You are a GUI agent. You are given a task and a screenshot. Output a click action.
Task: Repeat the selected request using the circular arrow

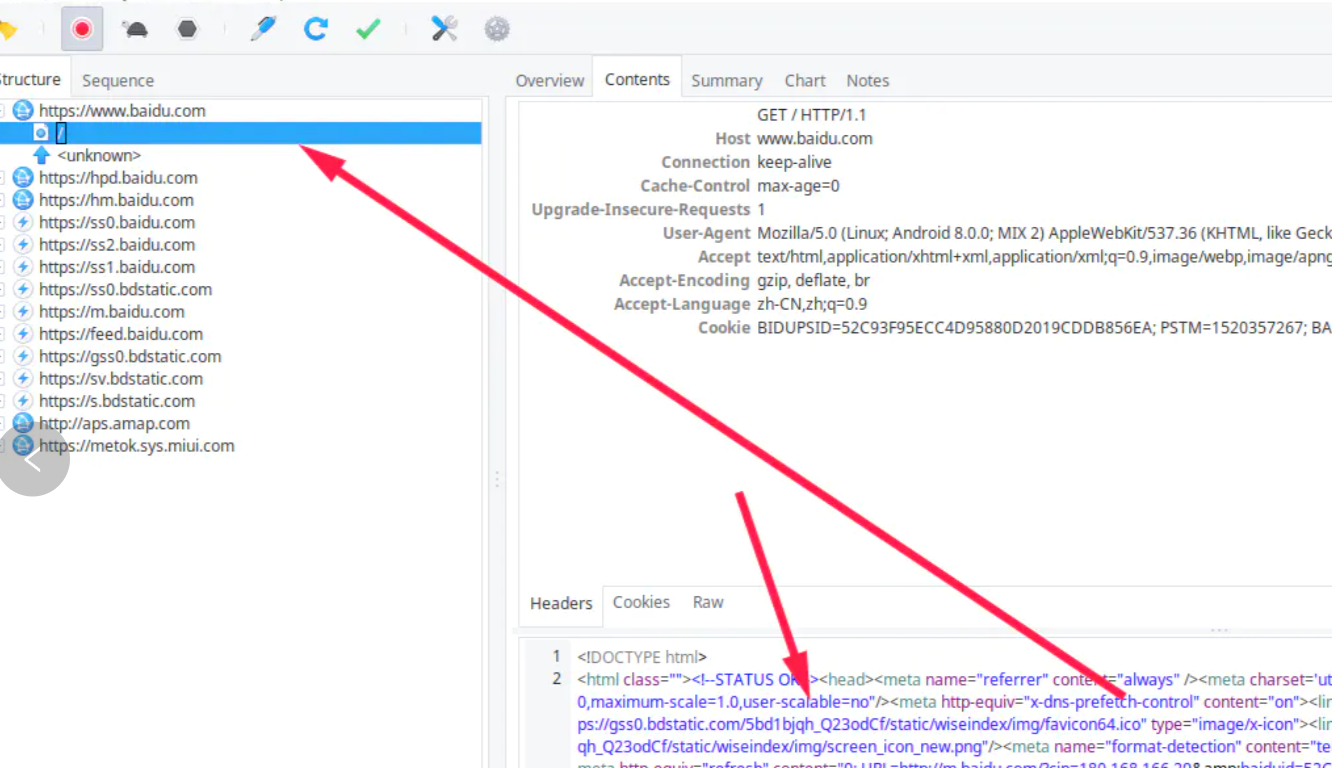tap(316, 29)
